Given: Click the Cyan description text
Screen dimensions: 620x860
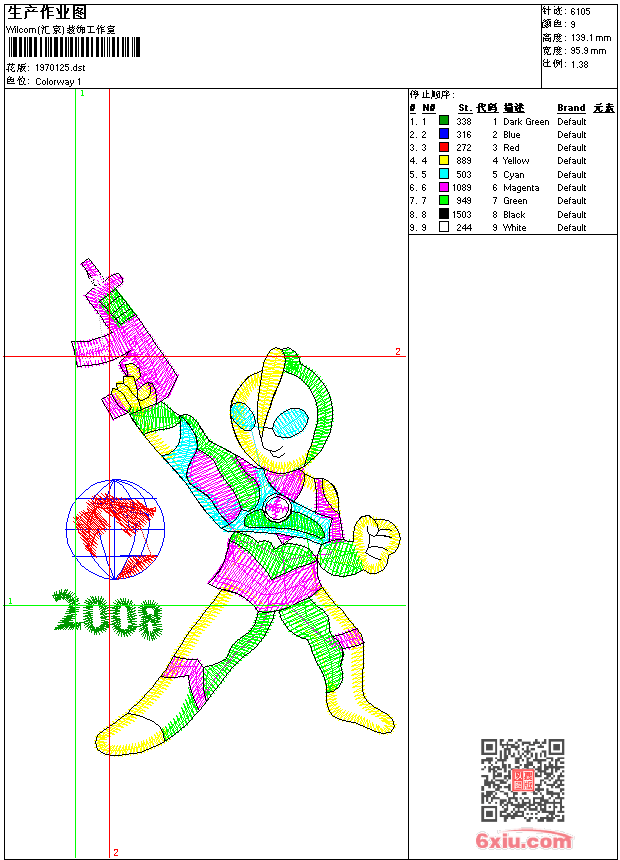Looking at the screenshot, I should pyautogui.click(x=514, y=175).
